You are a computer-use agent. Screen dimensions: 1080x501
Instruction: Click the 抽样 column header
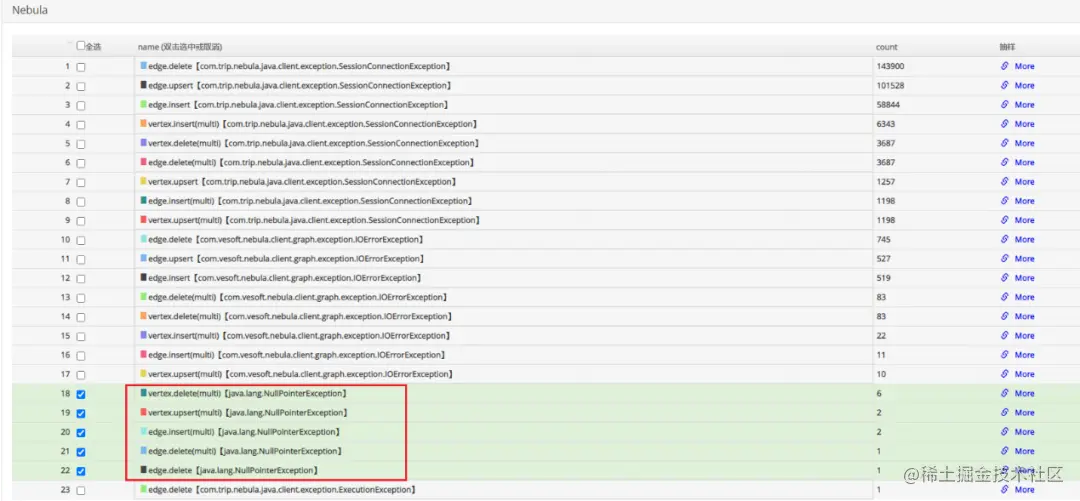pos(1008,47)
